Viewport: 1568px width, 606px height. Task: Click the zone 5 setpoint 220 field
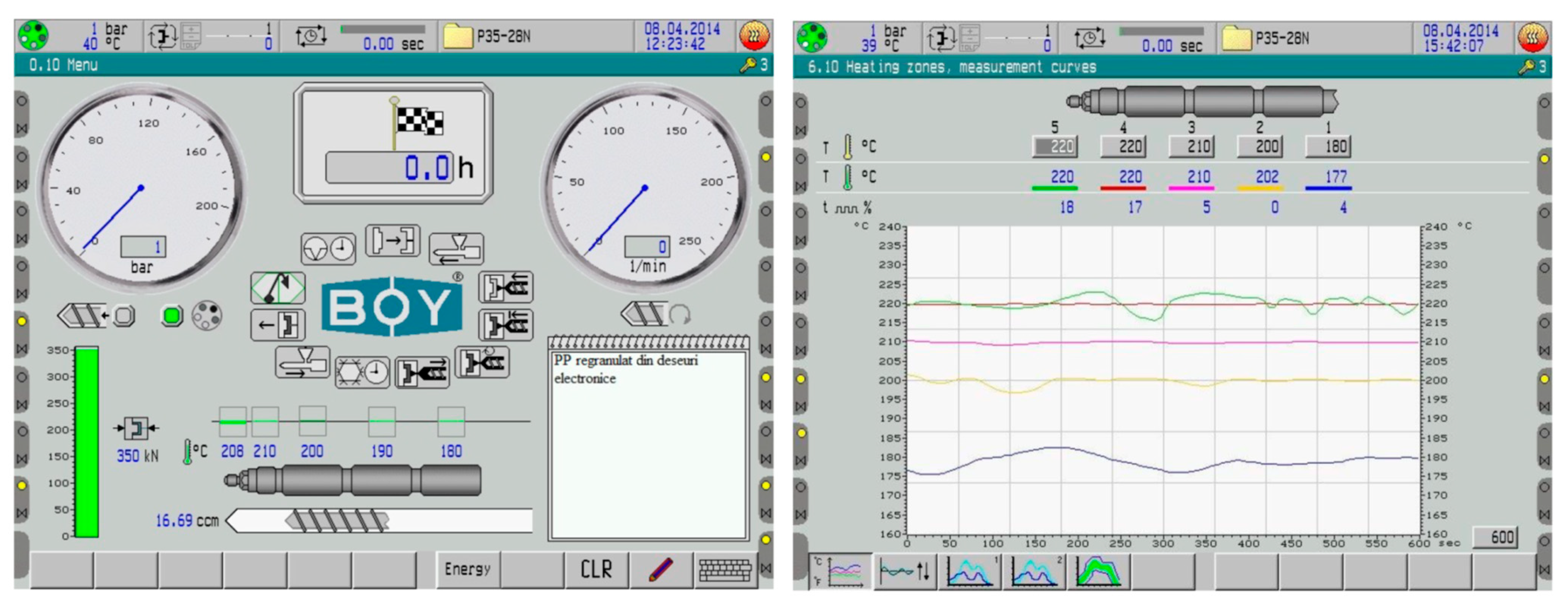[1055, 146]
